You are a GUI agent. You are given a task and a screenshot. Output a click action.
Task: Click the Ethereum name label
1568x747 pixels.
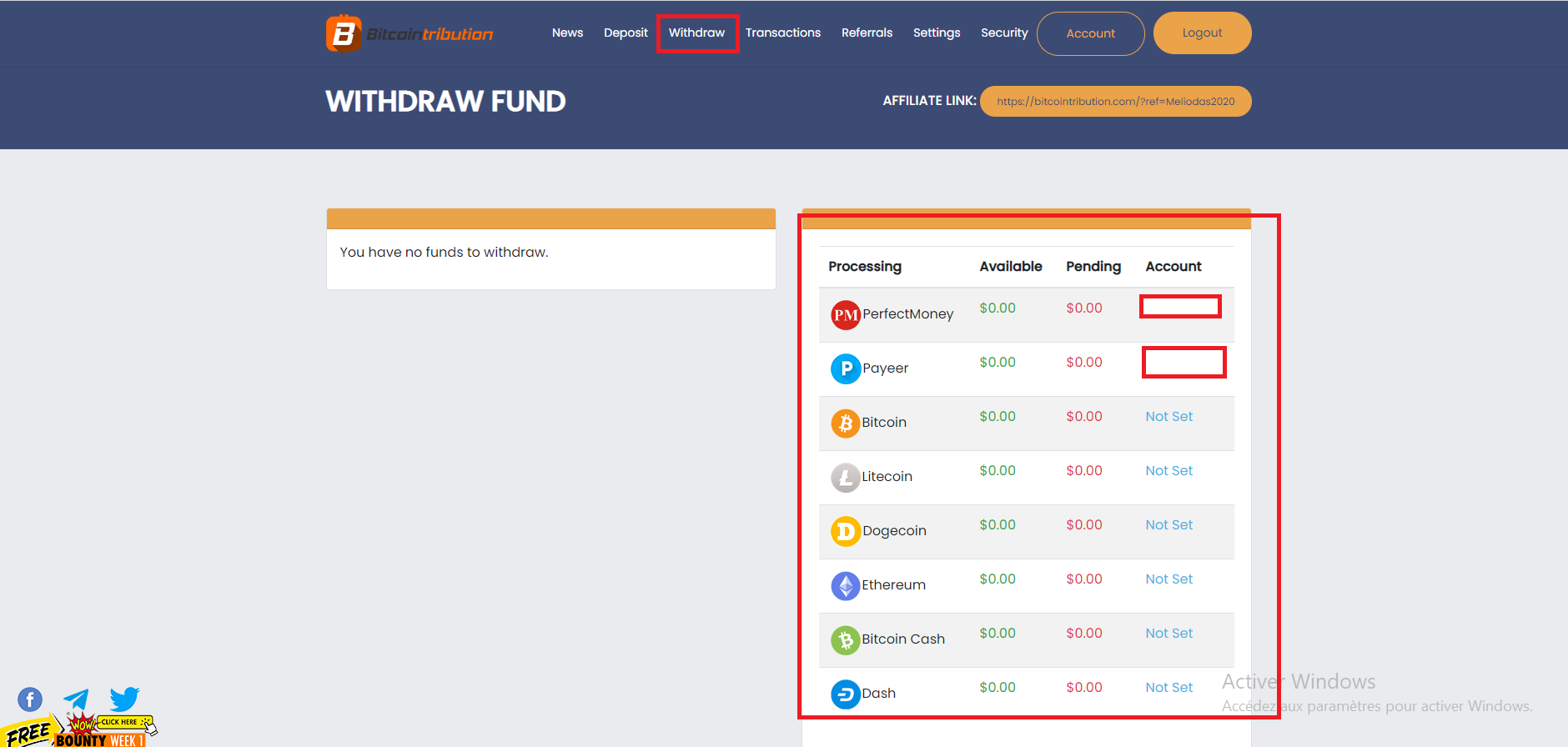coord(893,585)
